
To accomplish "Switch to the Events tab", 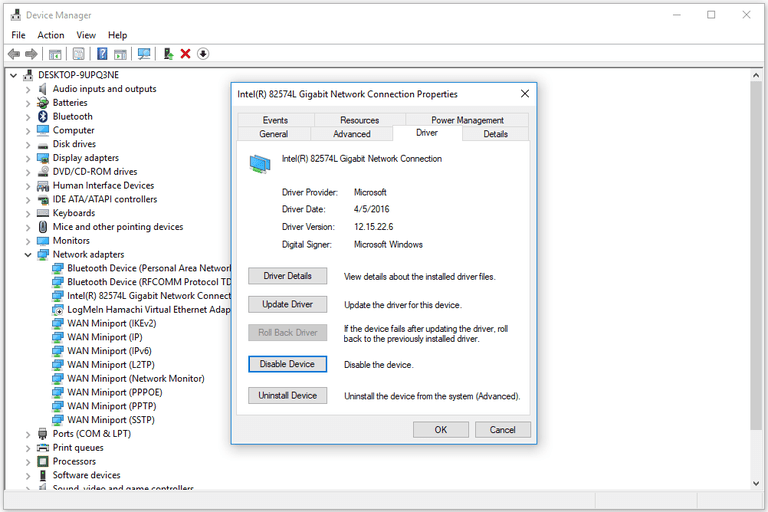I will [275, 120].
